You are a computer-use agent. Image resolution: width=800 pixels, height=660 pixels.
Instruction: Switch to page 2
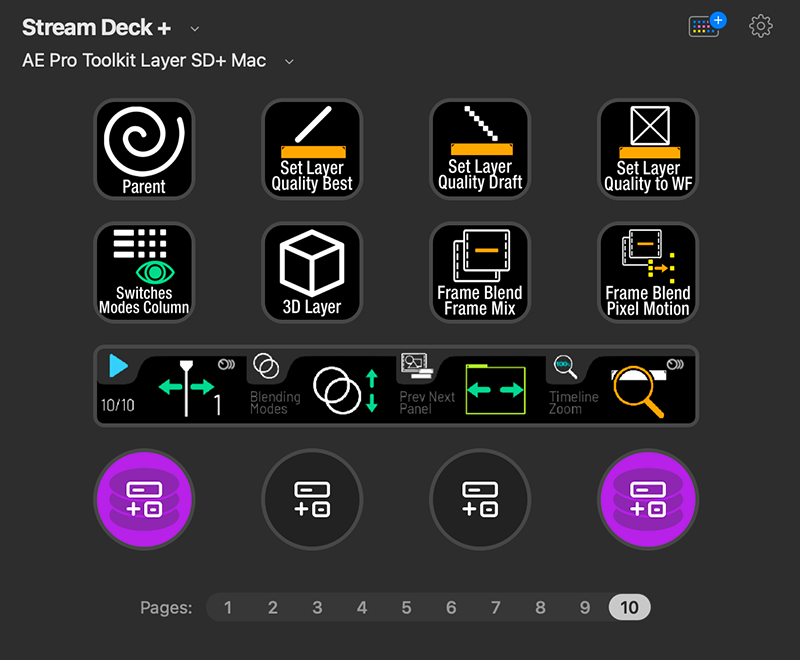coord(273,607)
